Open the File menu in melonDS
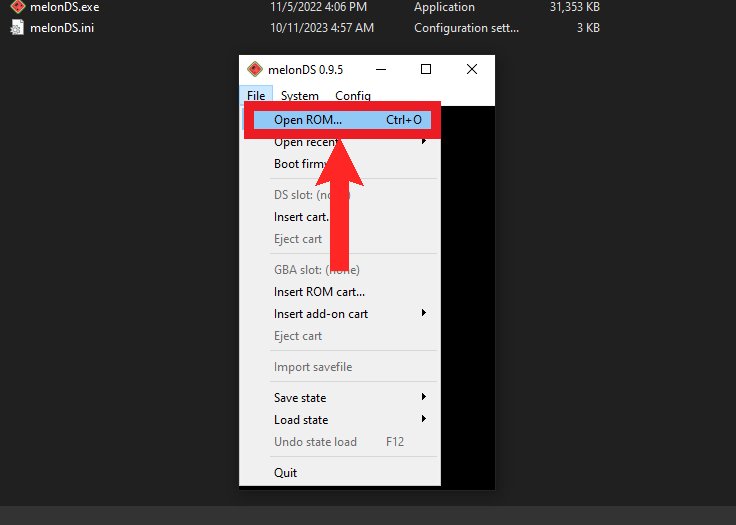 click(x=256, y=96)
